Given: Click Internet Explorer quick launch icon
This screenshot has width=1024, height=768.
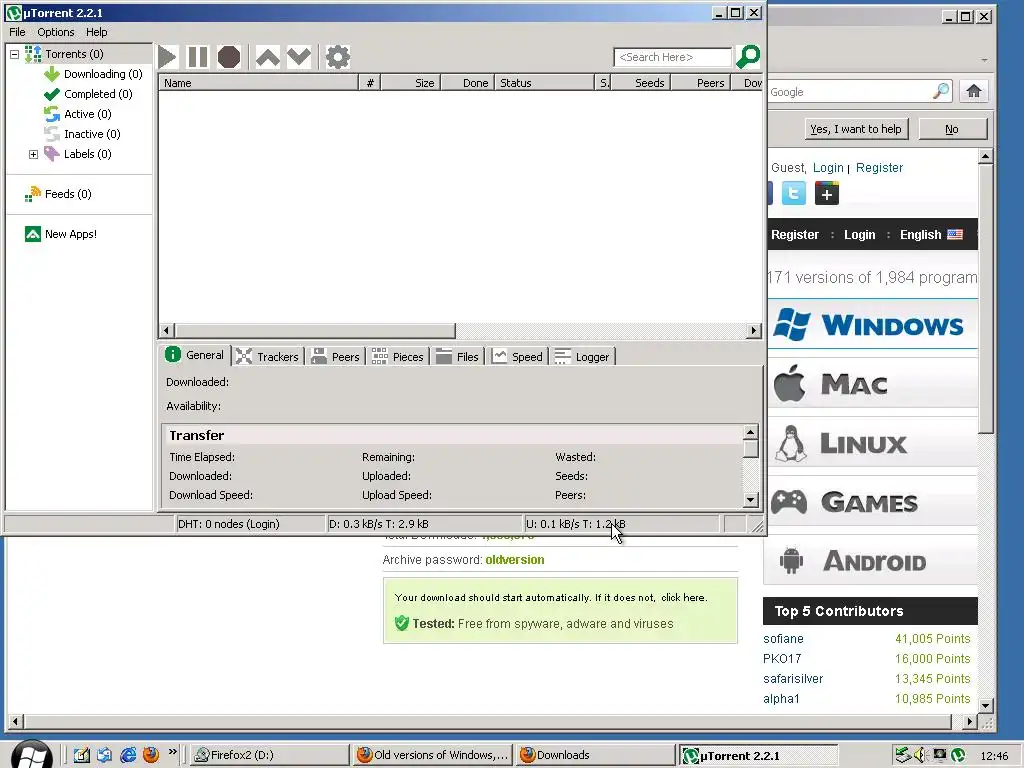Looking at the screenshot, I should [x=128, y=755].
